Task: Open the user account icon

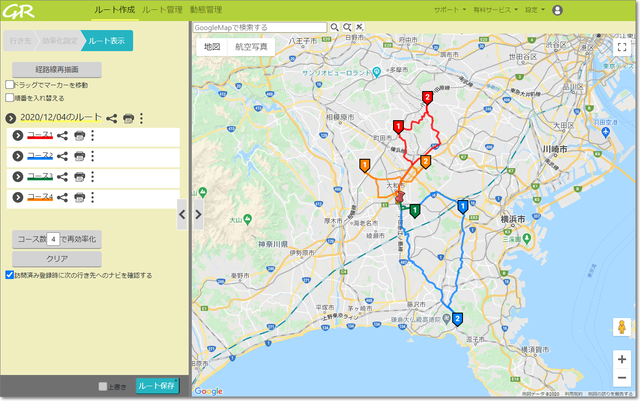Action: (557, 10)
